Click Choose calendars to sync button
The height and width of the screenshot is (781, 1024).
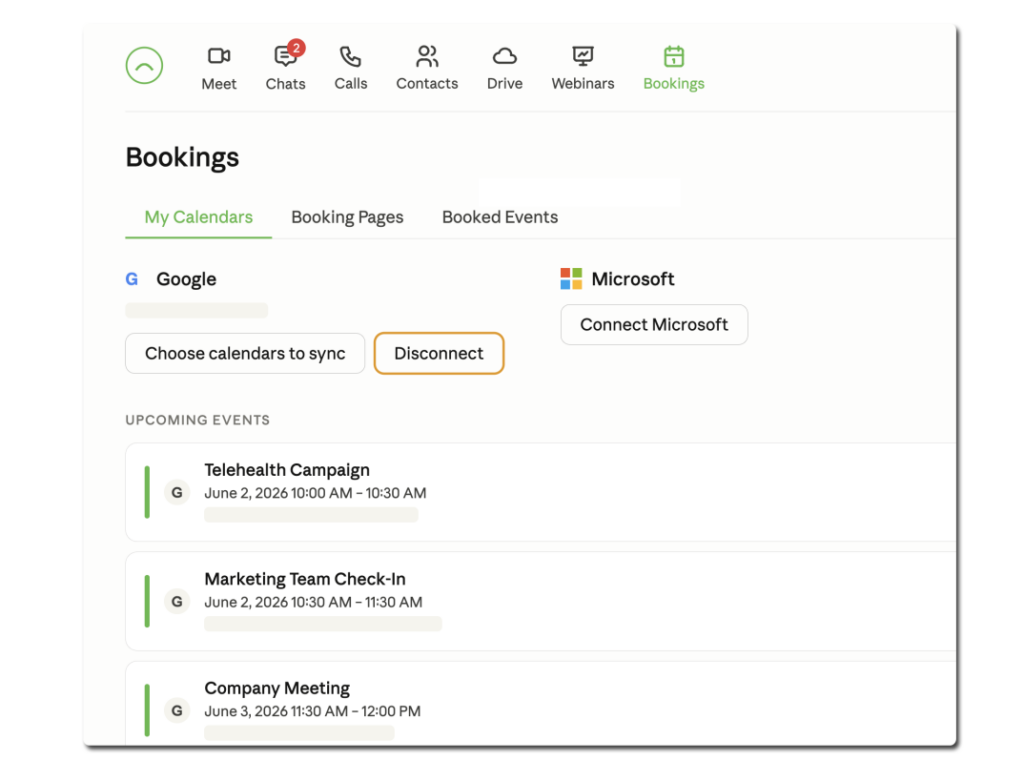245,353
